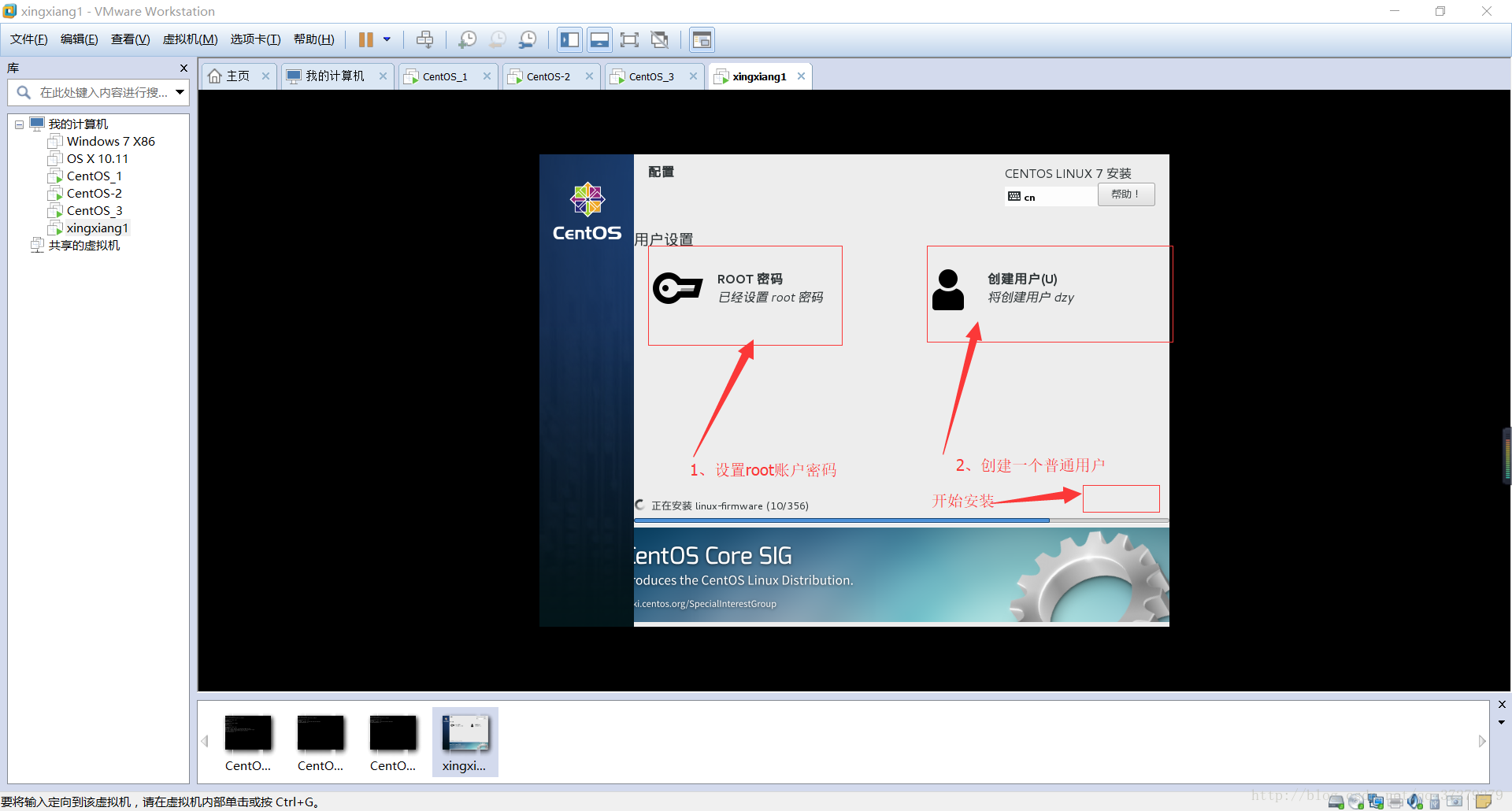The width and height of the screenshot is (1512, 811).
Task: Select CentOS-2 in library tree
Action: [94, 194]
